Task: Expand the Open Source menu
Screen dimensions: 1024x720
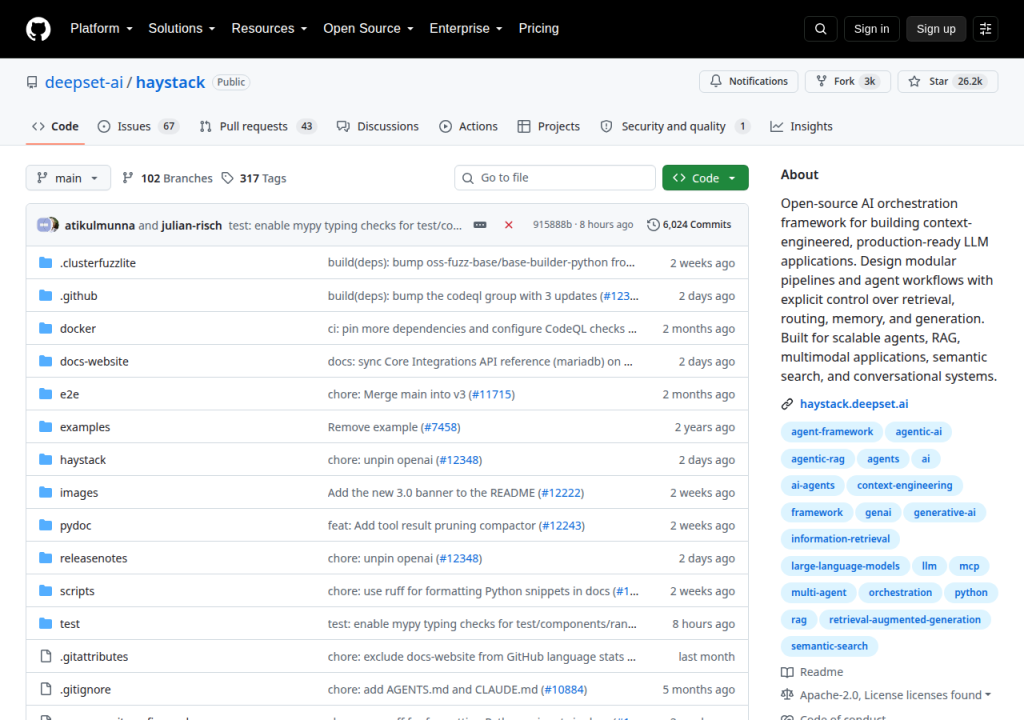Action: [368, 29]
